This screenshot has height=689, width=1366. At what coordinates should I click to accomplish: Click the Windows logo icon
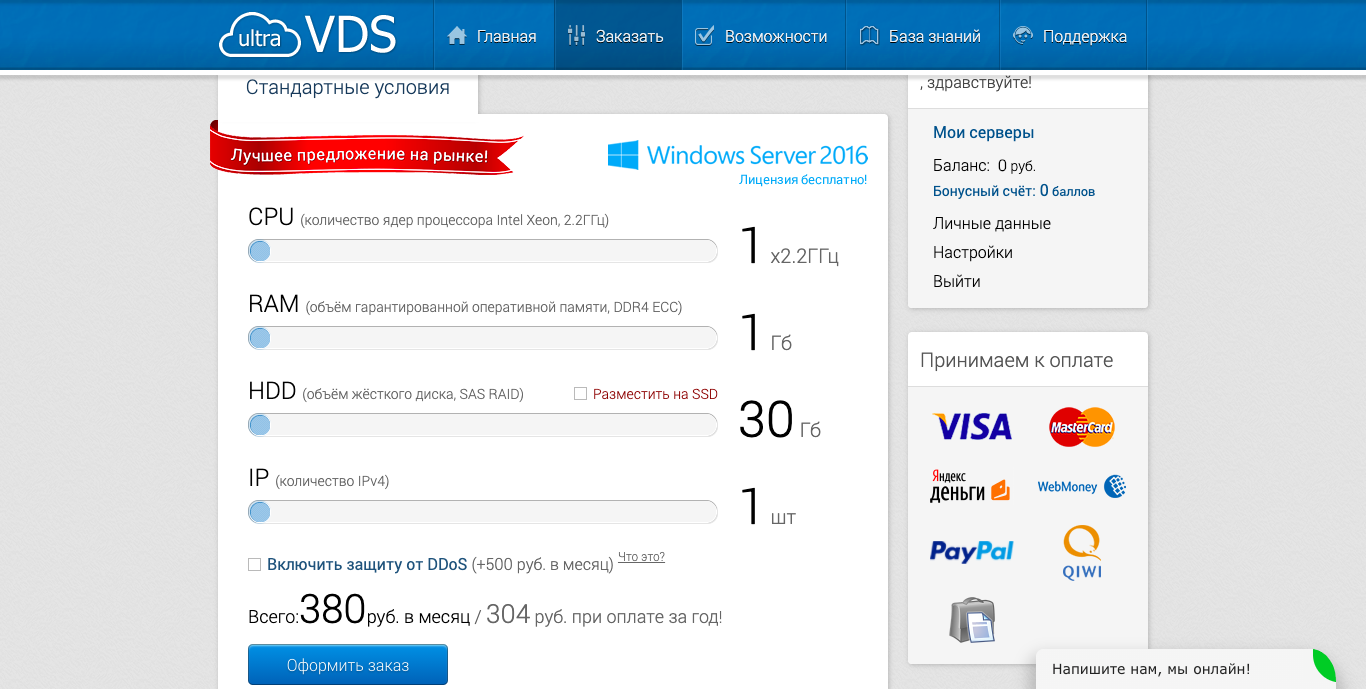click(623, 155)
